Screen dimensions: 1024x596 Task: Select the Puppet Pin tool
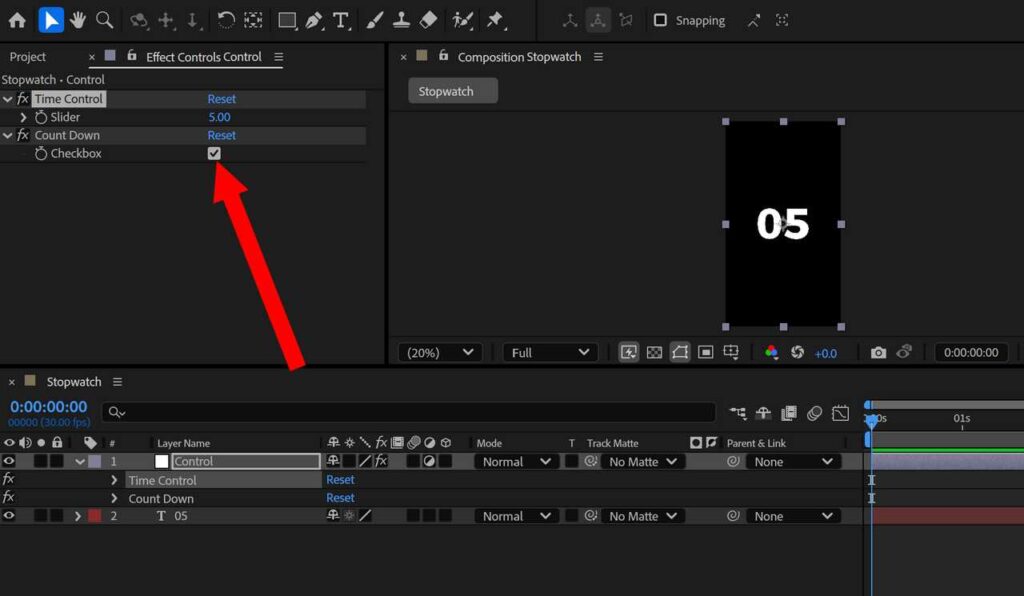[496, 20]
